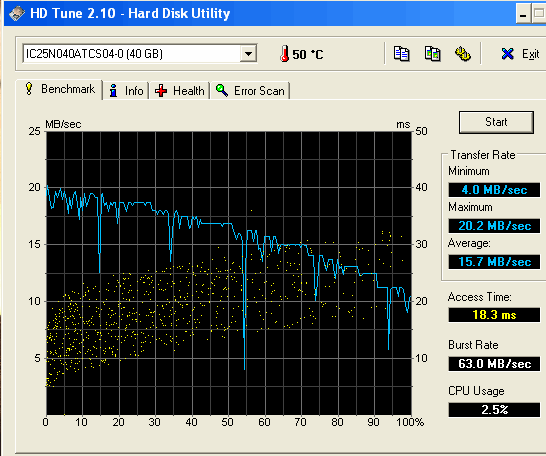546x456 pixels.
Task: Select the IC25N040ATCS04-0 drive combo box
Action: pyautogui.click(x=140, y=54)
